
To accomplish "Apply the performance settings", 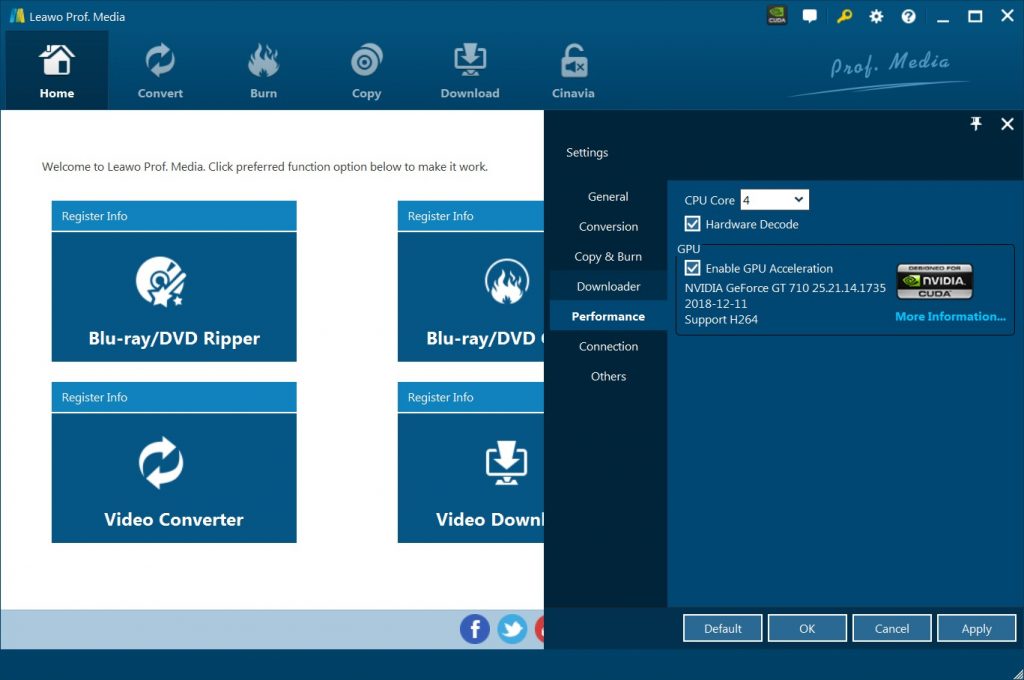I will [x=977, y=628].
